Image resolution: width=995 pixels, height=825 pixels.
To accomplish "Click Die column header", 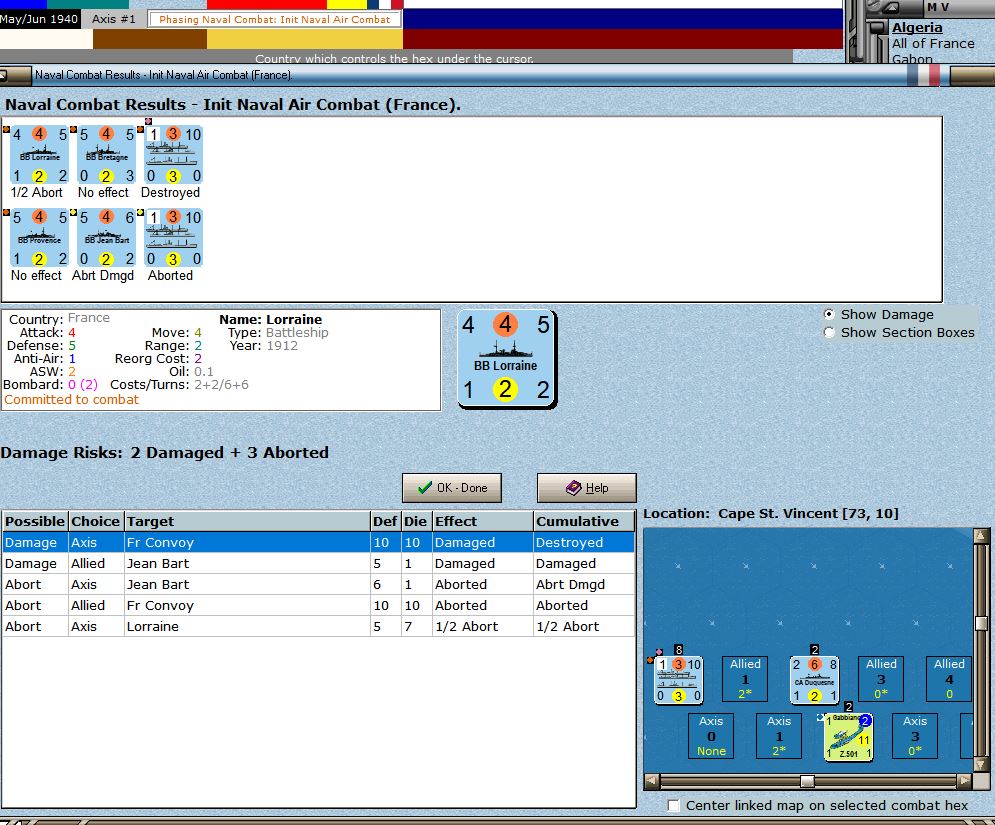I will coord(416,521).
